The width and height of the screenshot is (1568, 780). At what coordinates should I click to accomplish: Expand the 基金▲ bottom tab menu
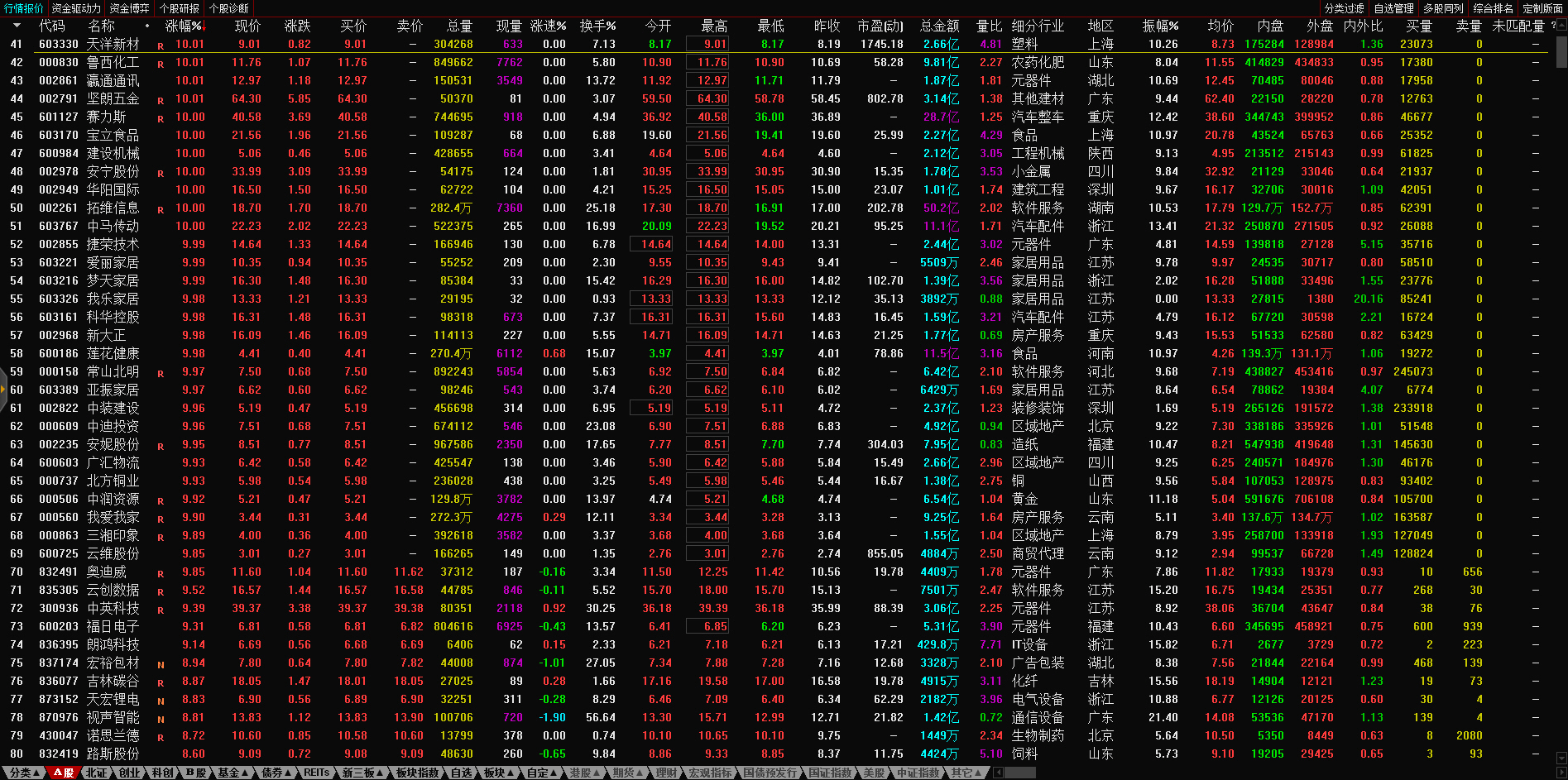[x=233, y=773]
